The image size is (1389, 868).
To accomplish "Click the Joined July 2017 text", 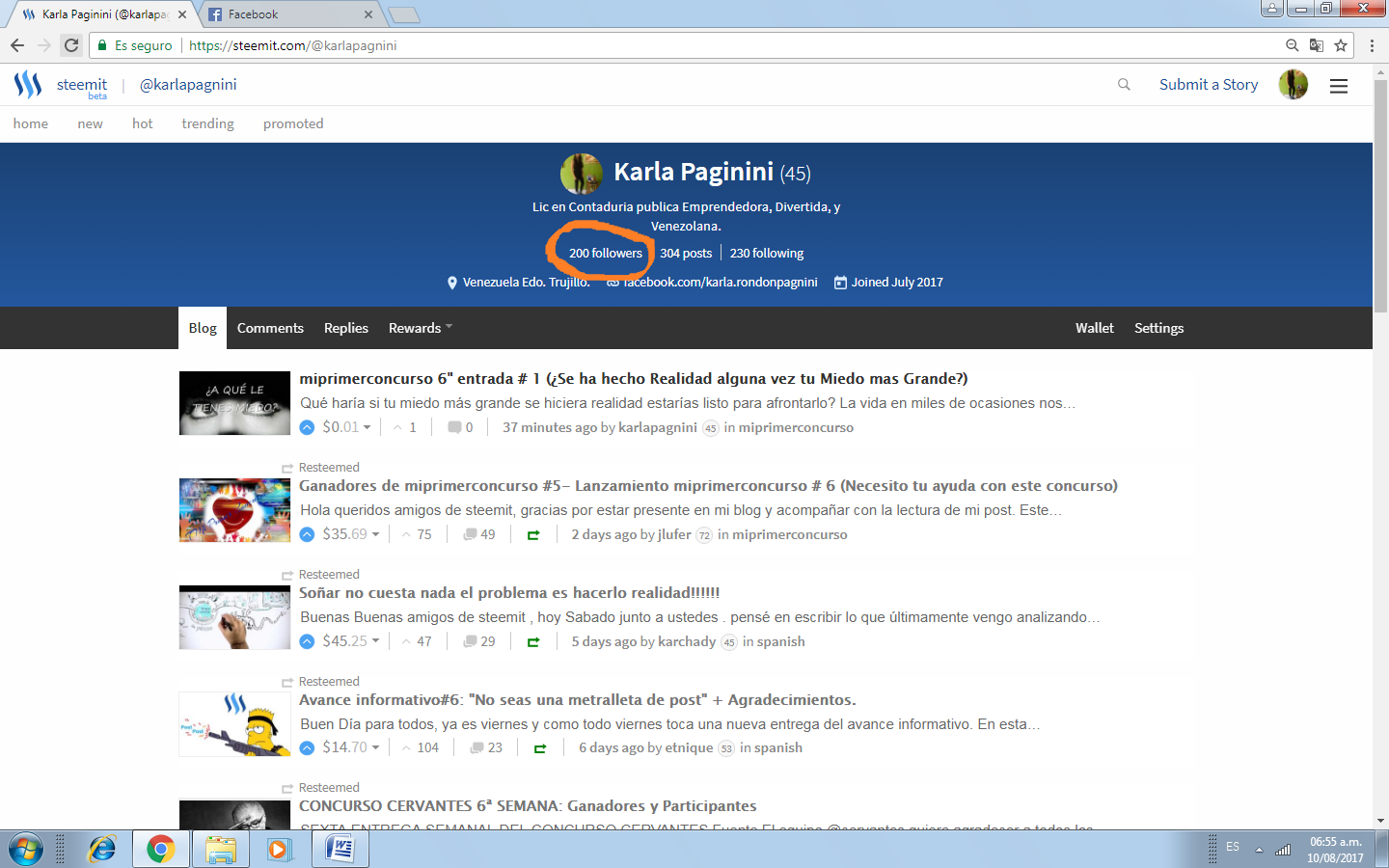I will tap(897, 282).
